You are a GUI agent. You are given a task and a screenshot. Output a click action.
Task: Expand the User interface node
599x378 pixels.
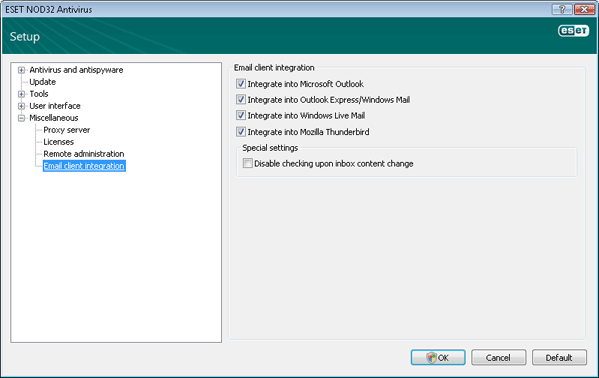(x=21, y=106)
